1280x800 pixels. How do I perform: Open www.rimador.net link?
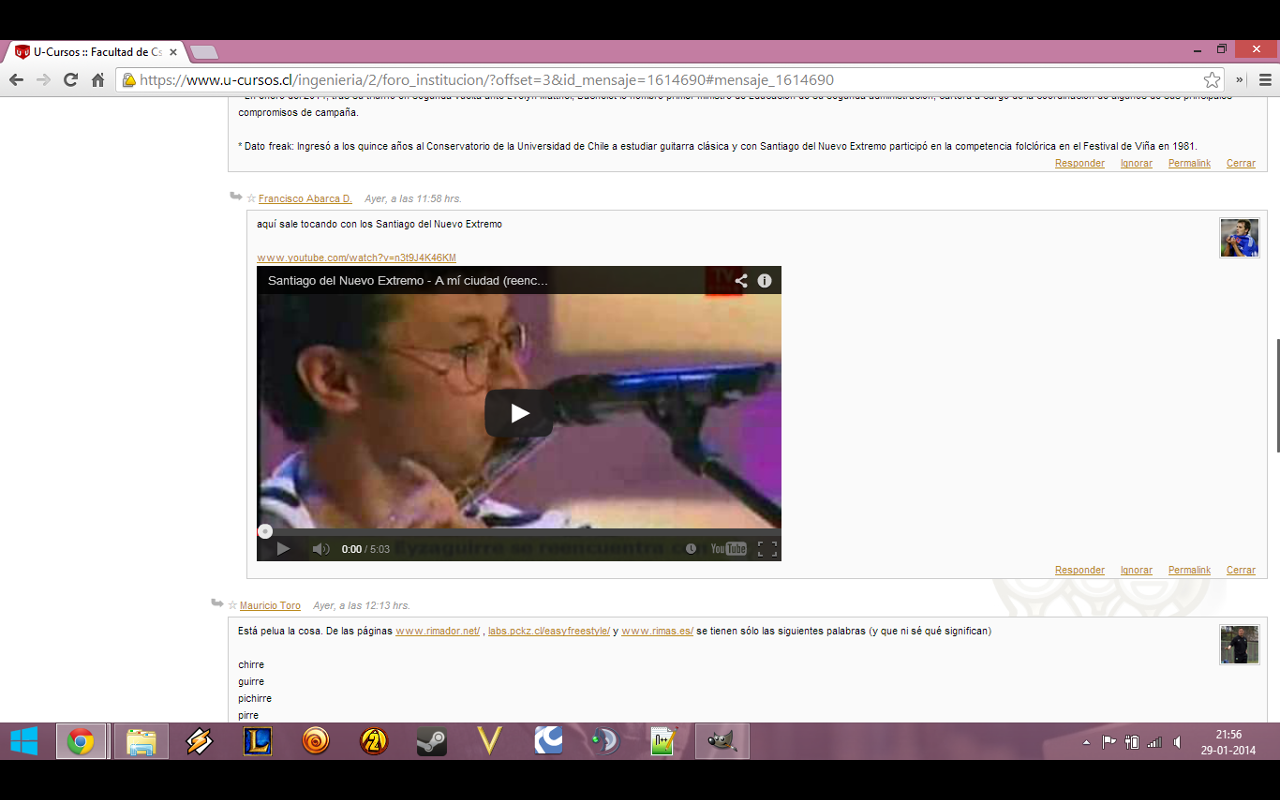pos(438,631)
